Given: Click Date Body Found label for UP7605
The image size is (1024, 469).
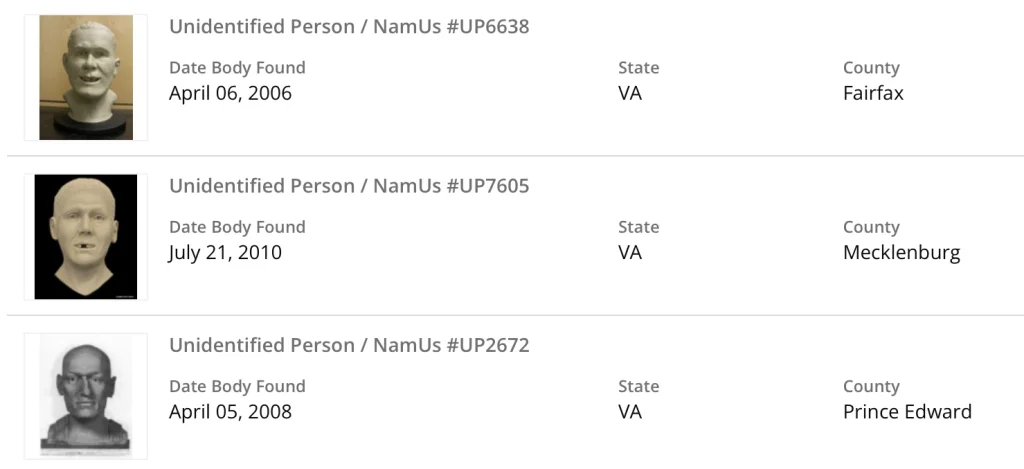Looking at the screenshot, I should pyautogui.click(x=237, y=227).
